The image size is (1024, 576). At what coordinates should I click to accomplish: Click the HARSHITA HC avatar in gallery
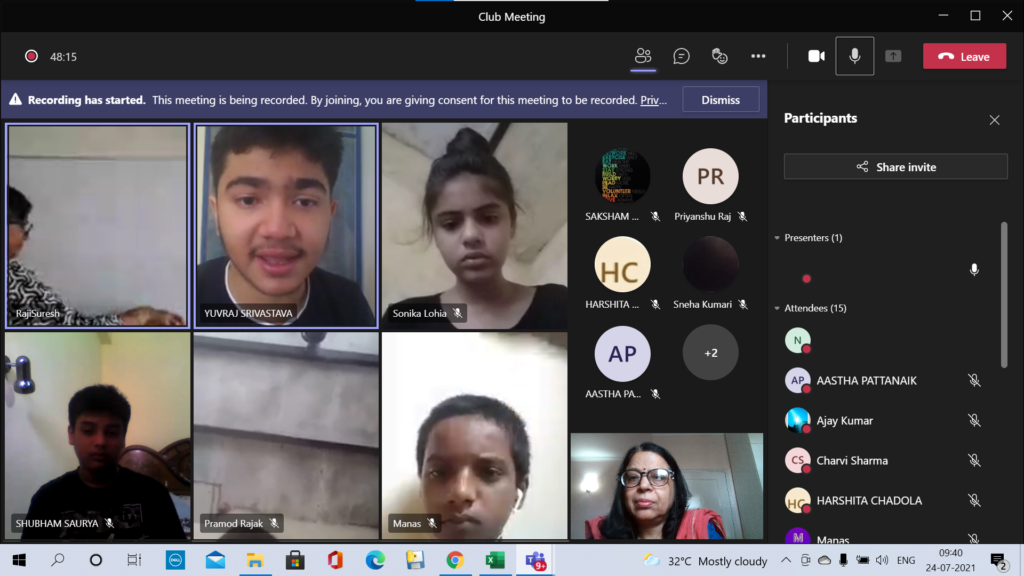click(x=622, y=264)
